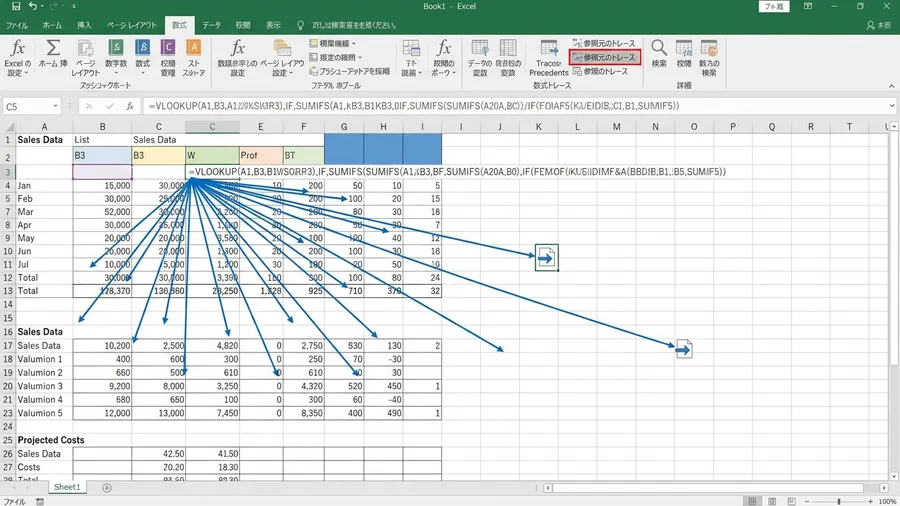
Task: Click the zoom-in plus on zoom slider
Action: point(870,501)
